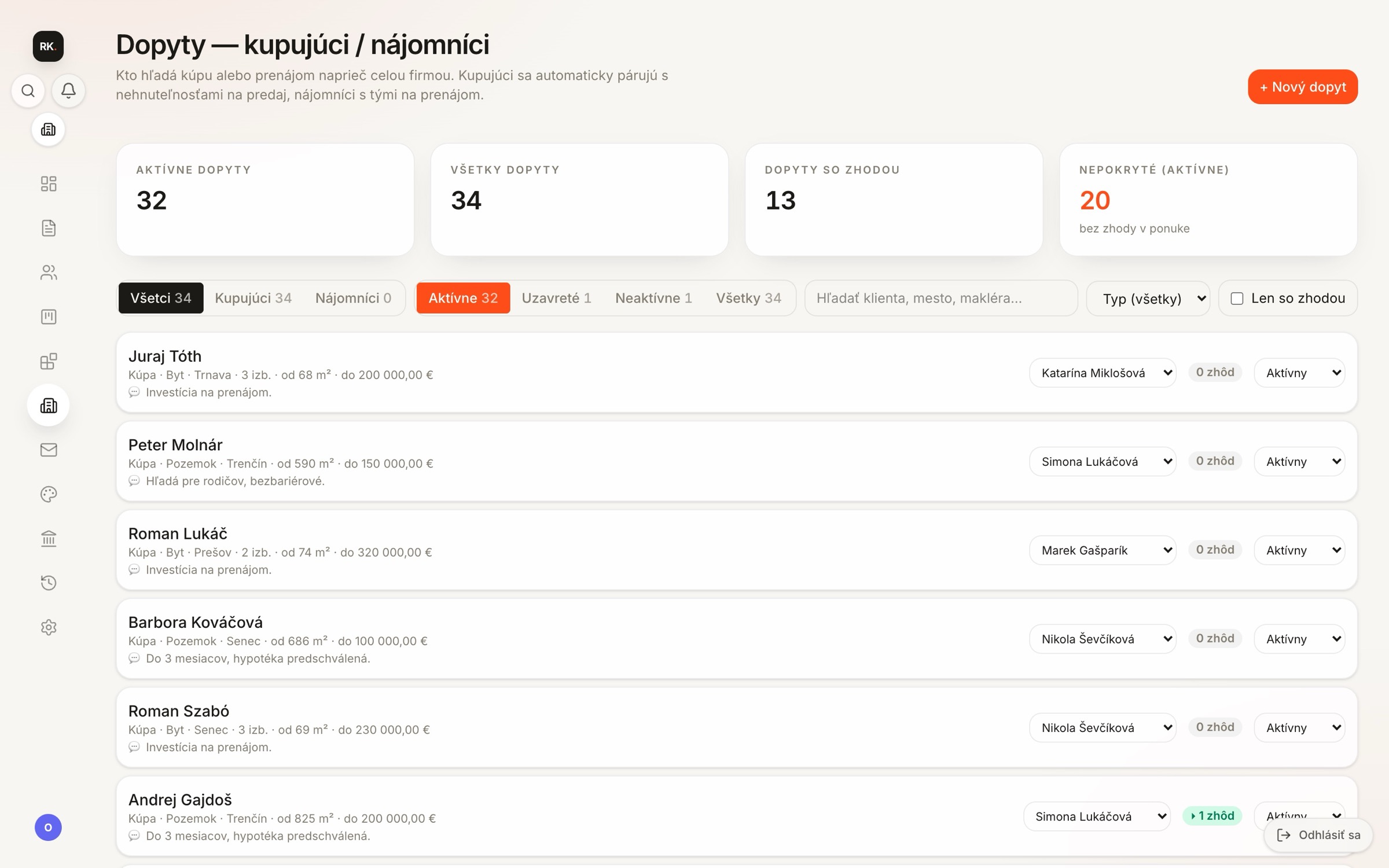Open status dropdown for Juraj Tóth
Viewport: 1389px width, 868px height.
pos(1299,373)
